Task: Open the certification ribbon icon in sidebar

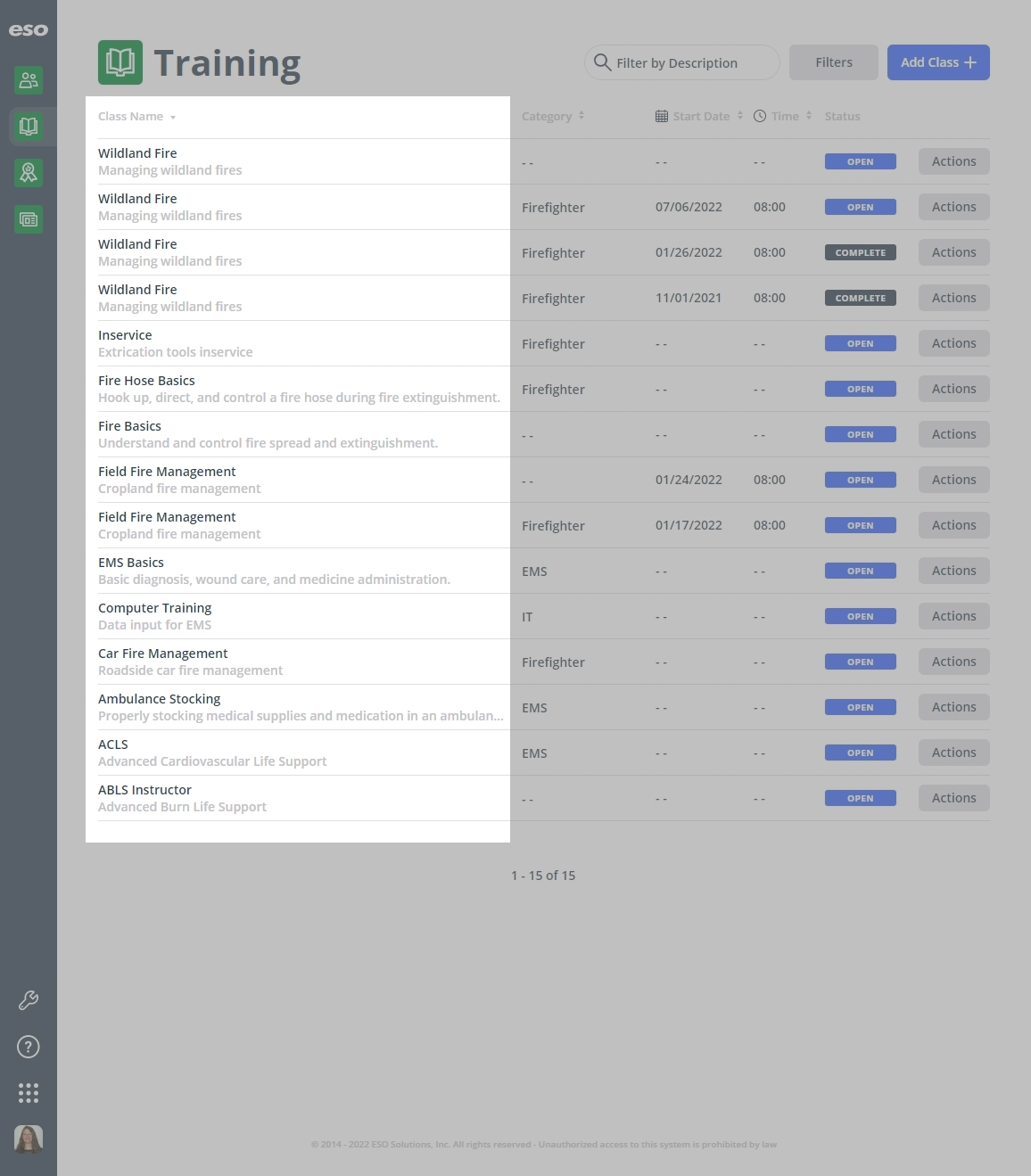Action: 29,173
